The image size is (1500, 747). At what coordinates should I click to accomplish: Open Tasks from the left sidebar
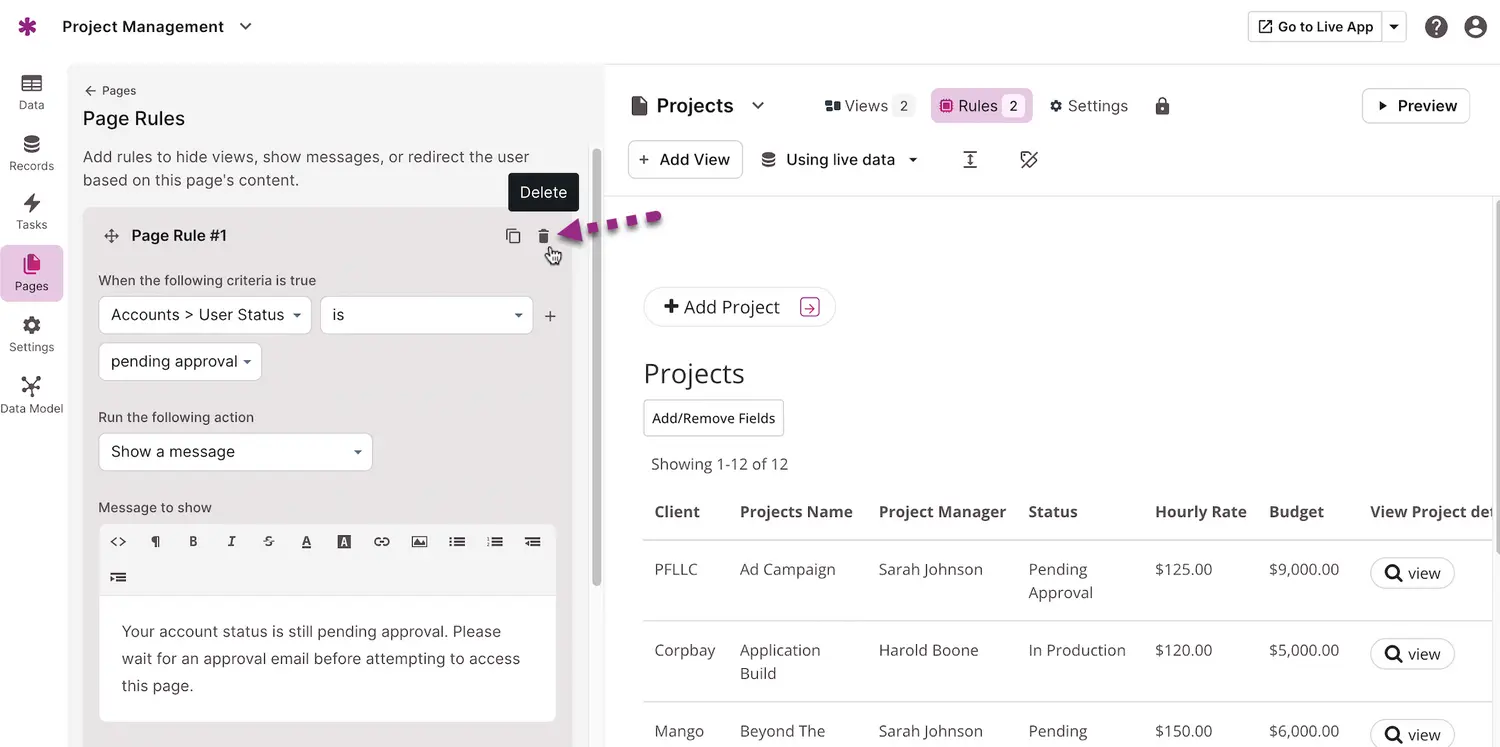(x=32, y=212)
